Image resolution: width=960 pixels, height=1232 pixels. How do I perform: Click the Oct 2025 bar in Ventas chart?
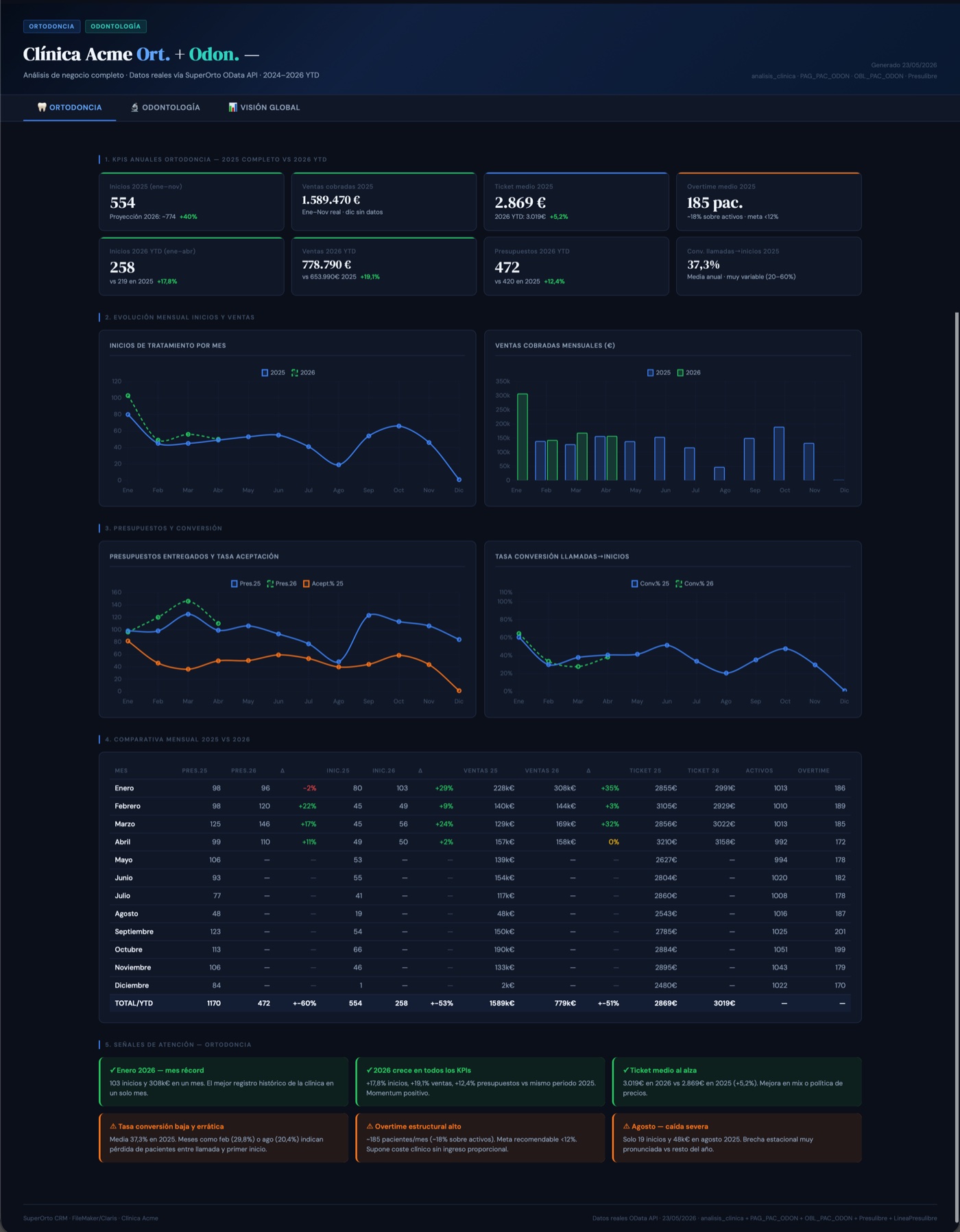point(779,453)
